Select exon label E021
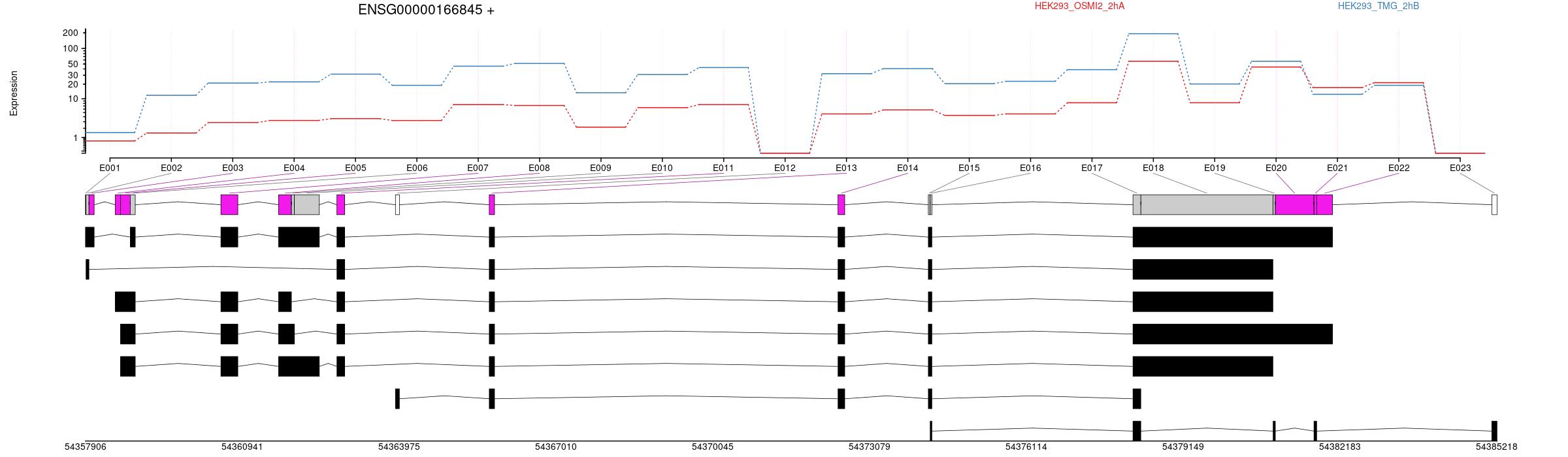 (x=1337, y=168)
